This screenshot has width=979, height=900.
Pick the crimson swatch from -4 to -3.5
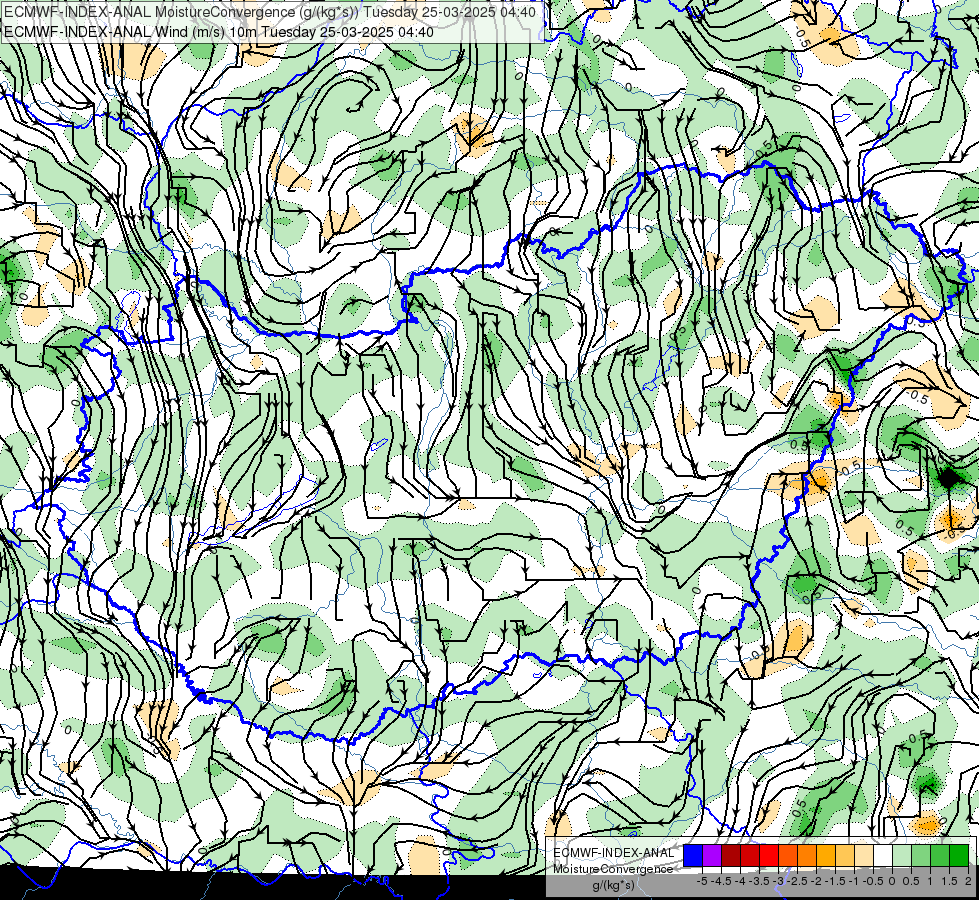[x=750, y=856]
